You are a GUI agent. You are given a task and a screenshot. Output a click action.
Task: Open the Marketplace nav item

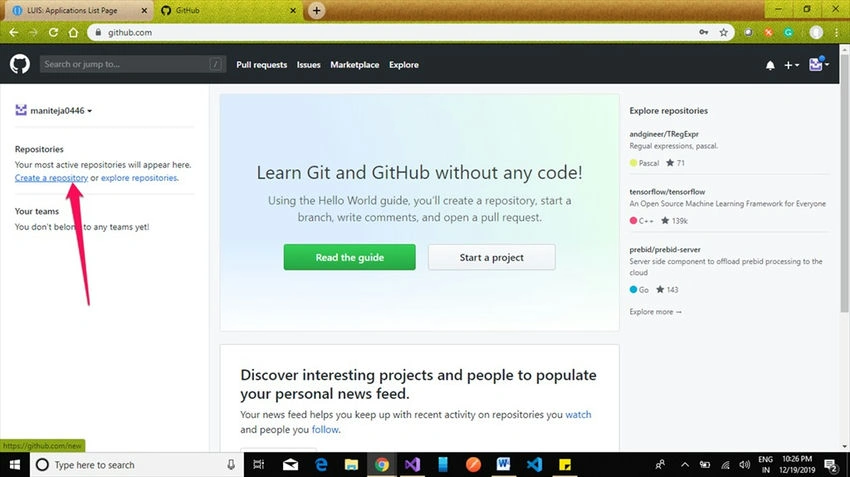[355, 65]
